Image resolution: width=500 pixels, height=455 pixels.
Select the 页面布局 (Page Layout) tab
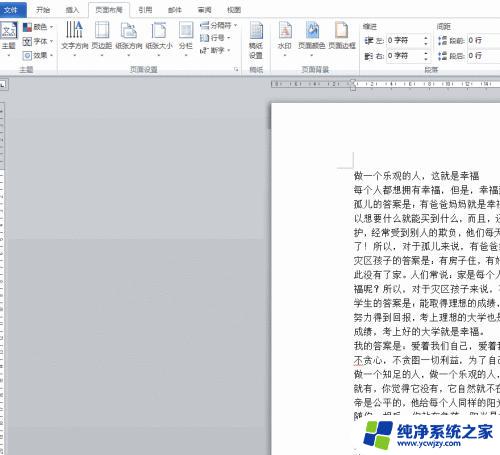click(x=109, y=10)
